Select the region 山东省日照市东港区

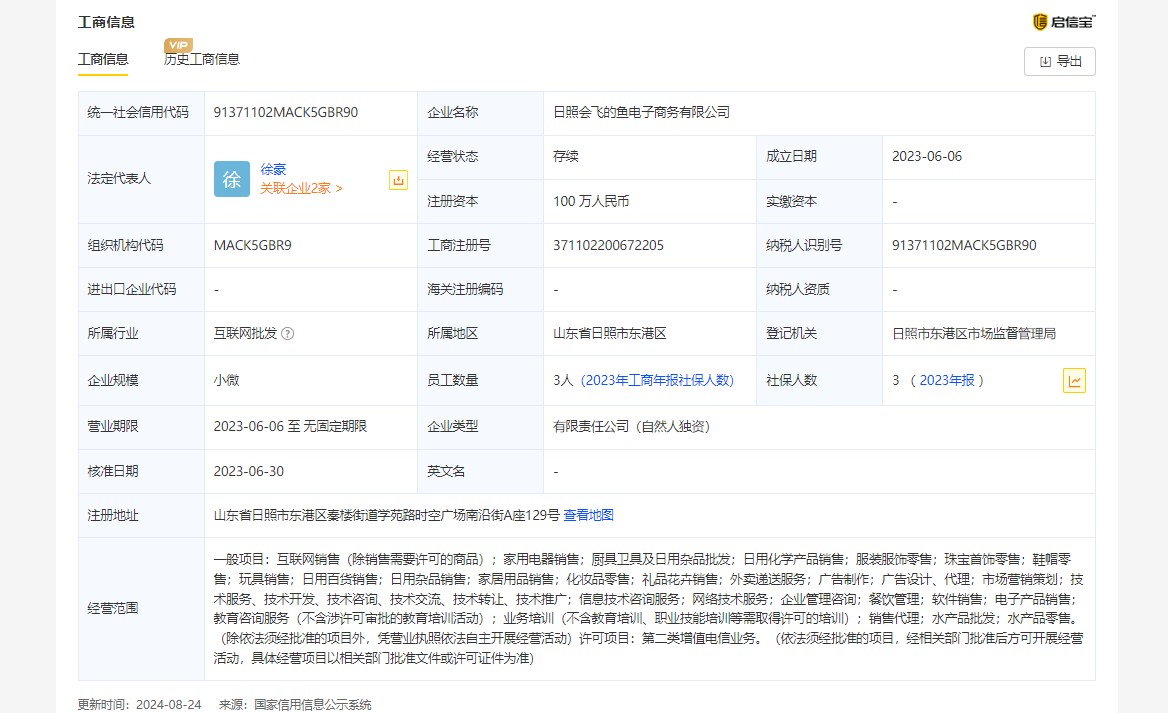click(610, 333)
